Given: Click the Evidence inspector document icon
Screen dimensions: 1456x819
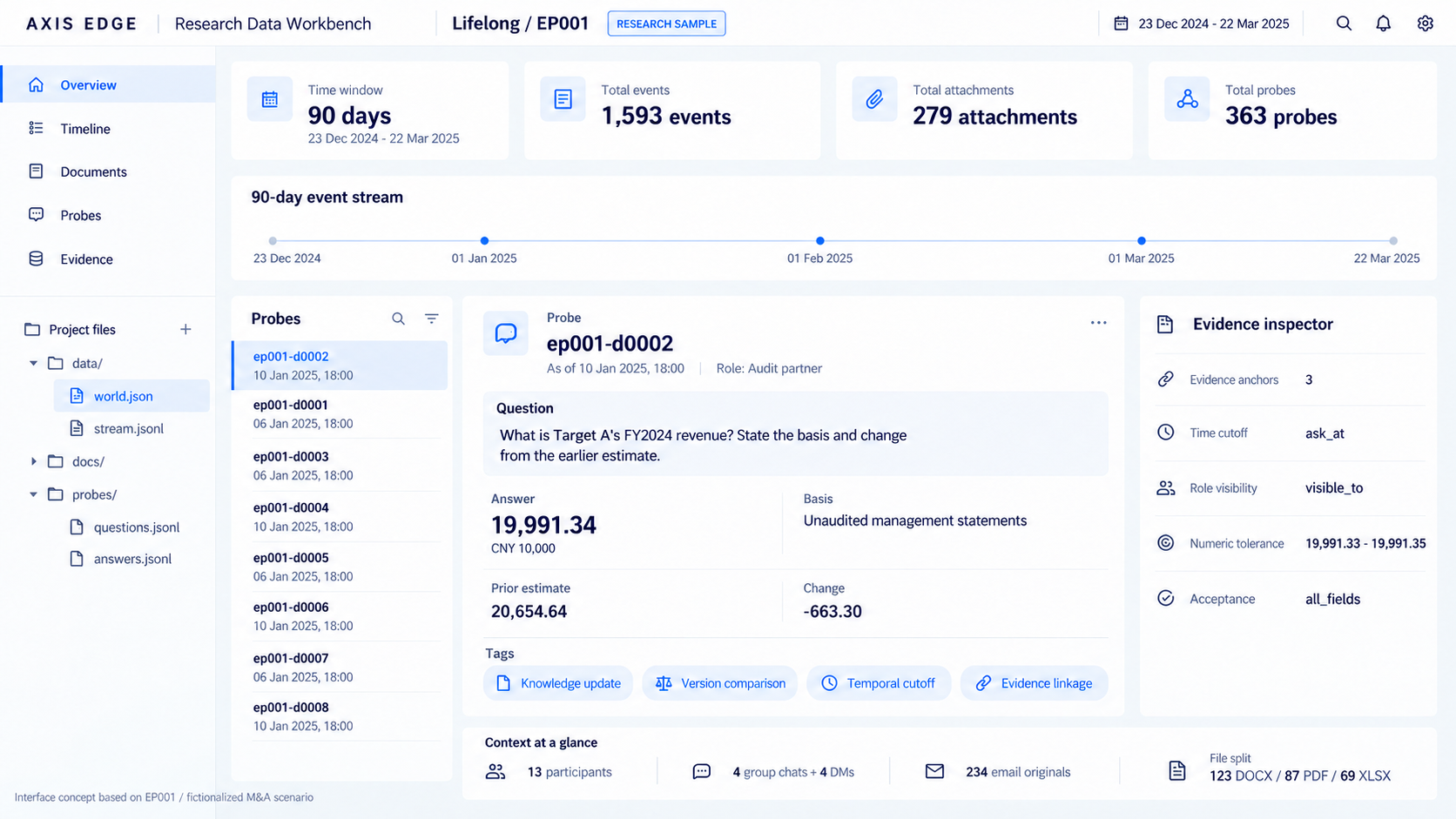Looking at the screenshot, I should point(1165,325).
